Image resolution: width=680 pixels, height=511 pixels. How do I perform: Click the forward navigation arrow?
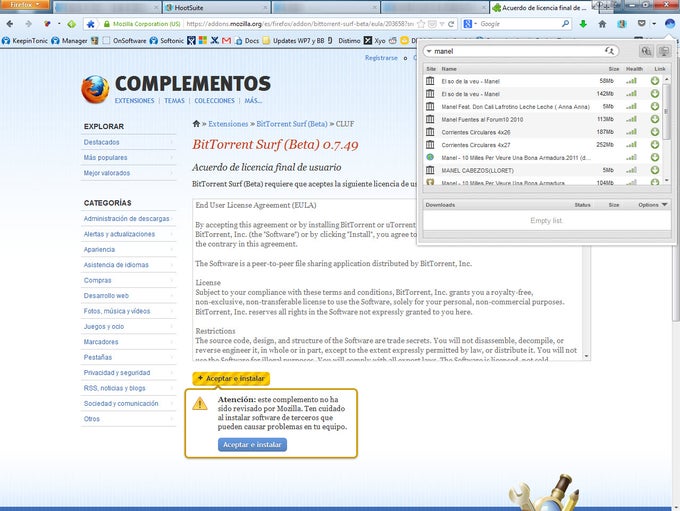coord(29,24)
